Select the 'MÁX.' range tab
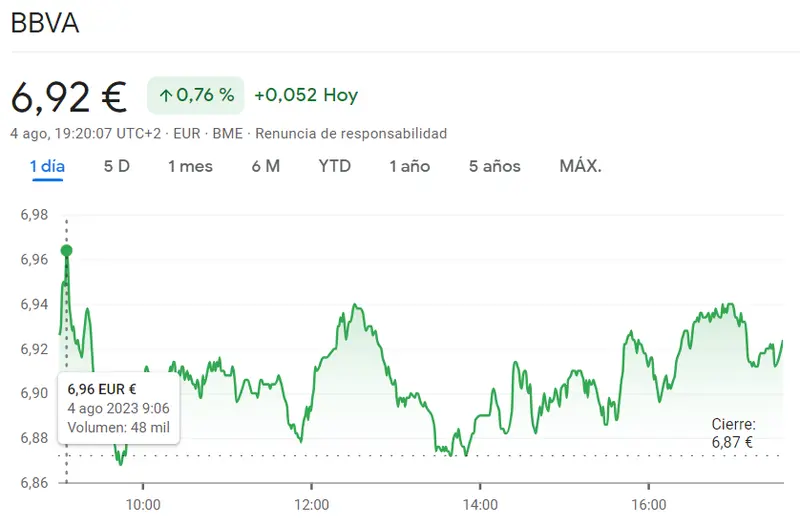 pos(581,166)
